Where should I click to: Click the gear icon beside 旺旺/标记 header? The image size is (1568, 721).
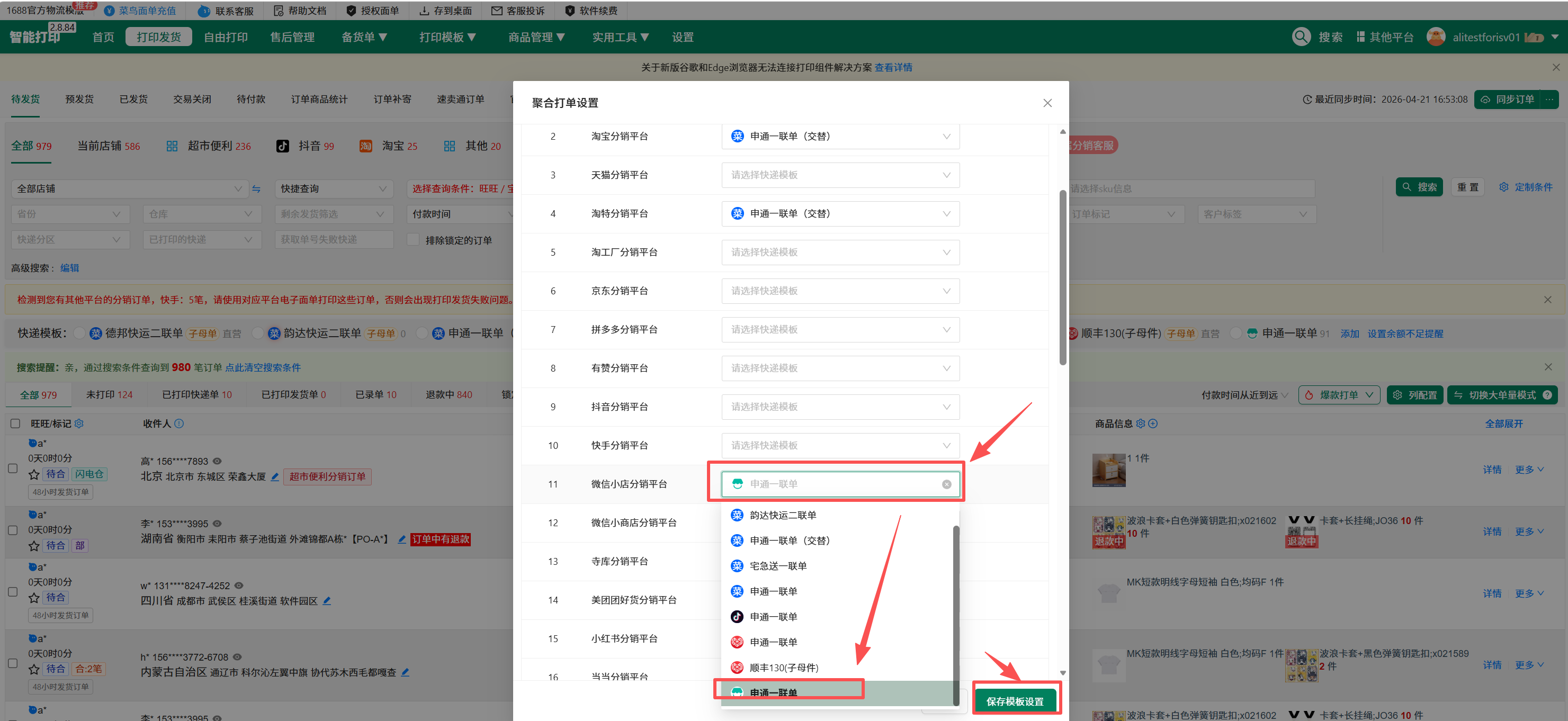[79, 423]
